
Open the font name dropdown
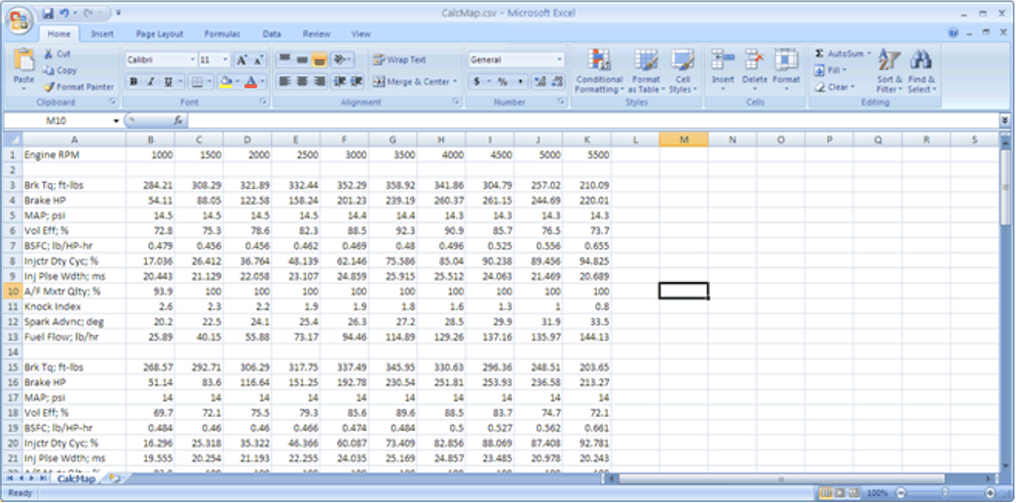(x=192, y=60)
